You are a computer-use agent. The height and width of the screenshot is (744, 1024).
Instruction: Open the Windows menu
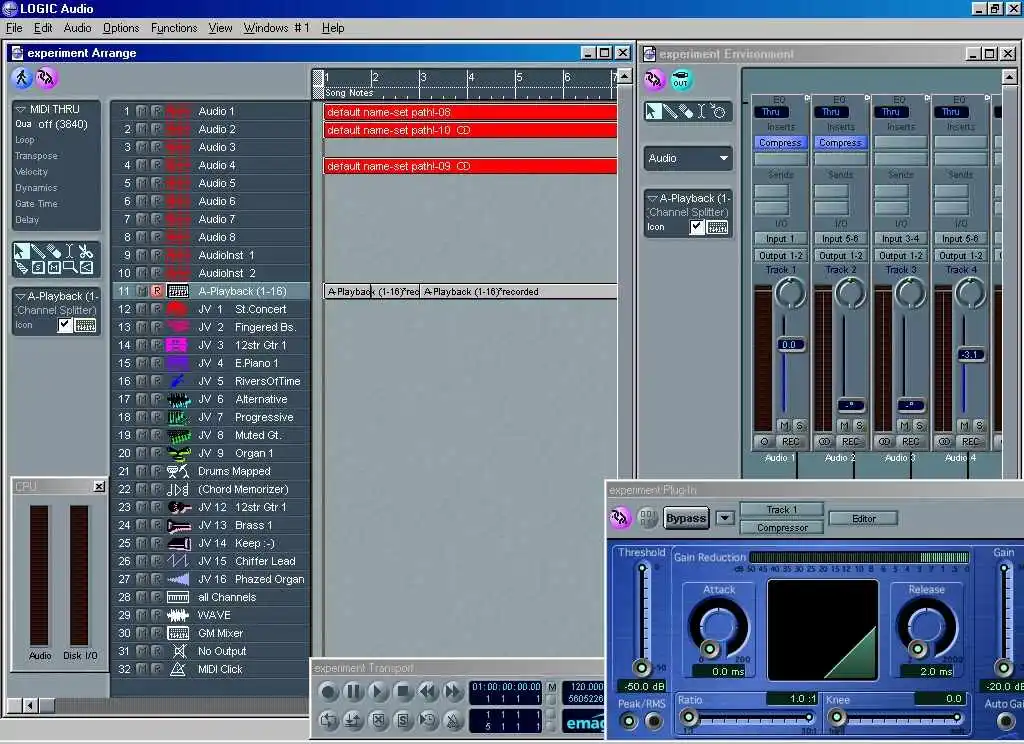276,28
